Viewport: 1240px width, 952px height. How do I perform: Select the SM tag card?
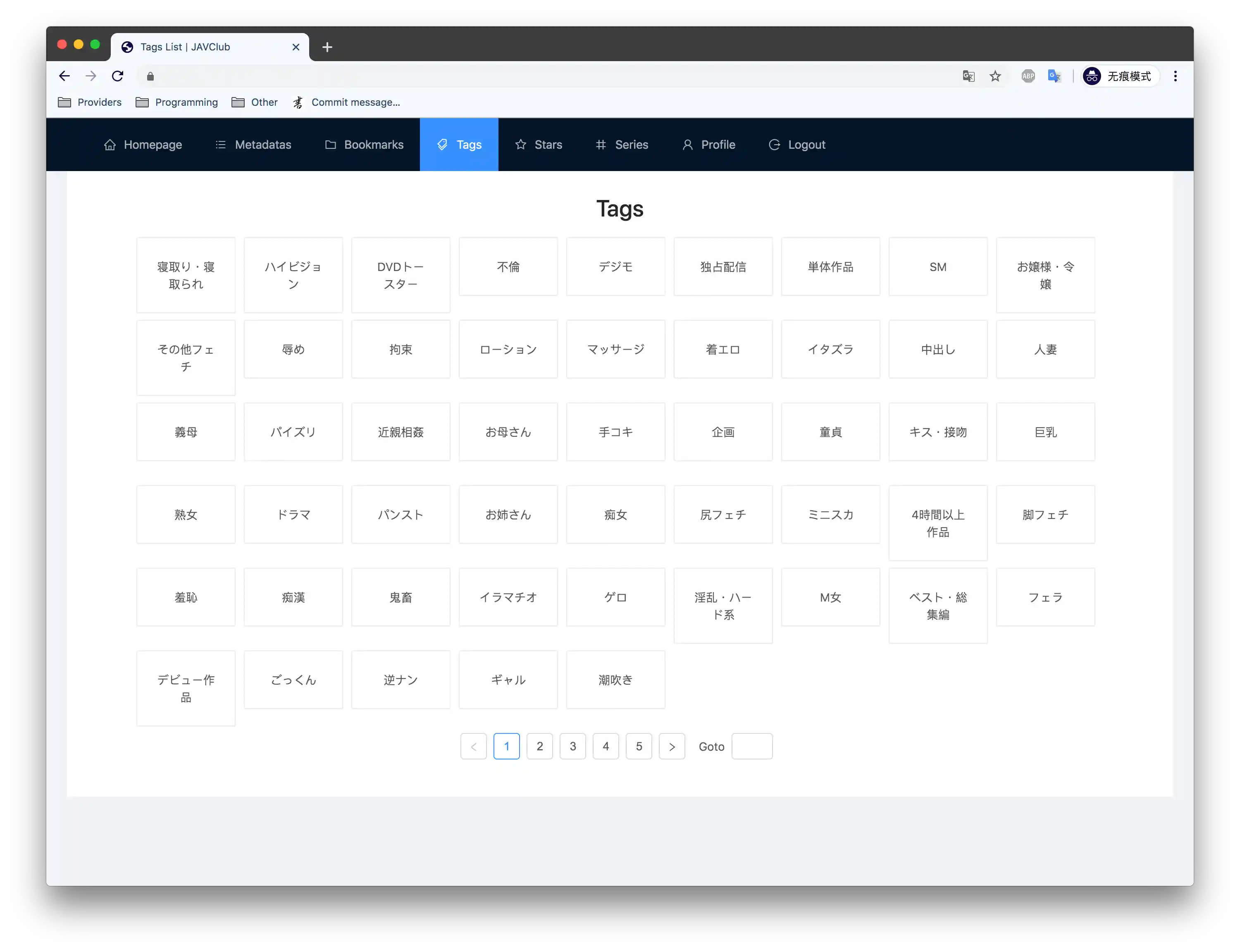point(937,267)
